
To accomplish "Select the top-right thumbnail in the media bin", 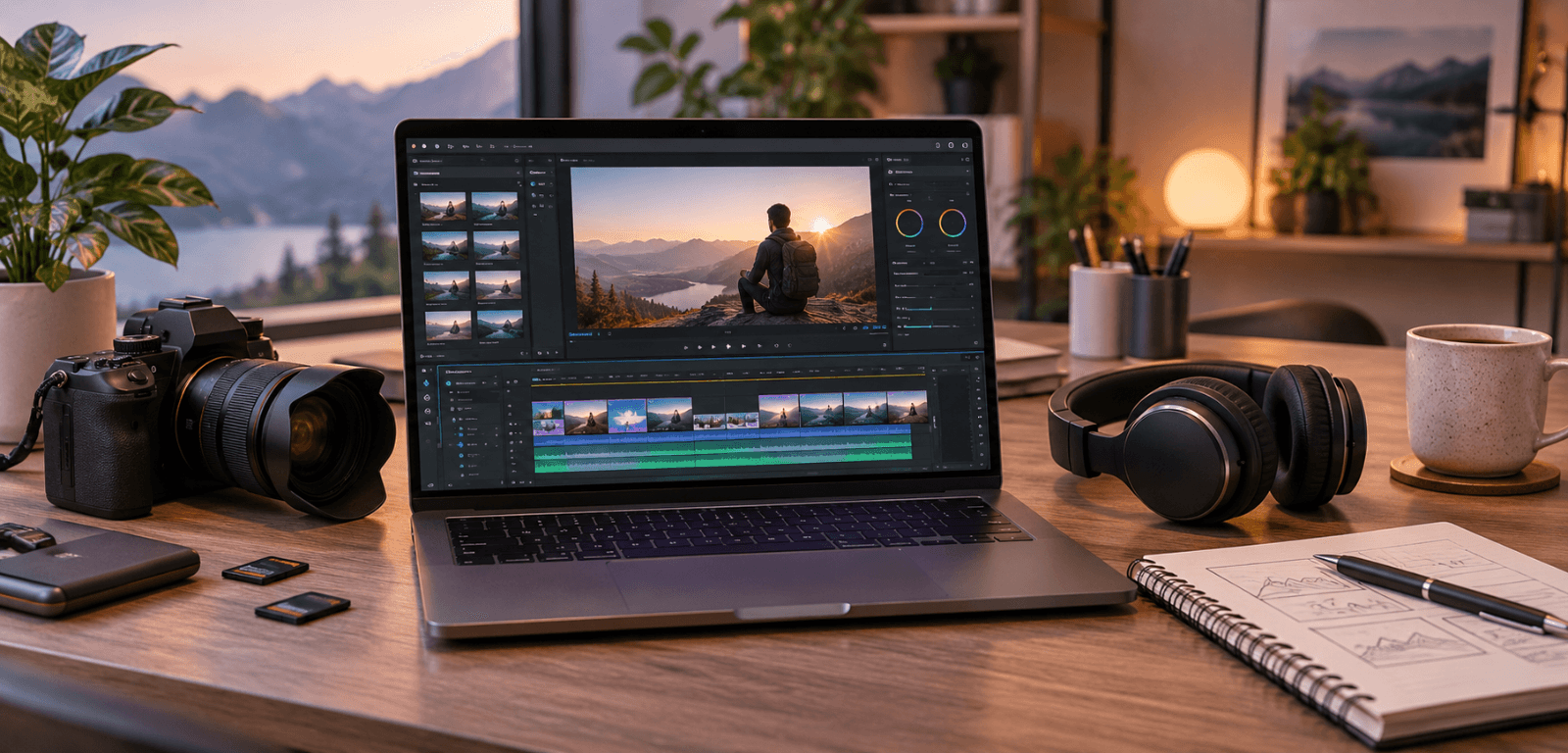I will [495, 207].
